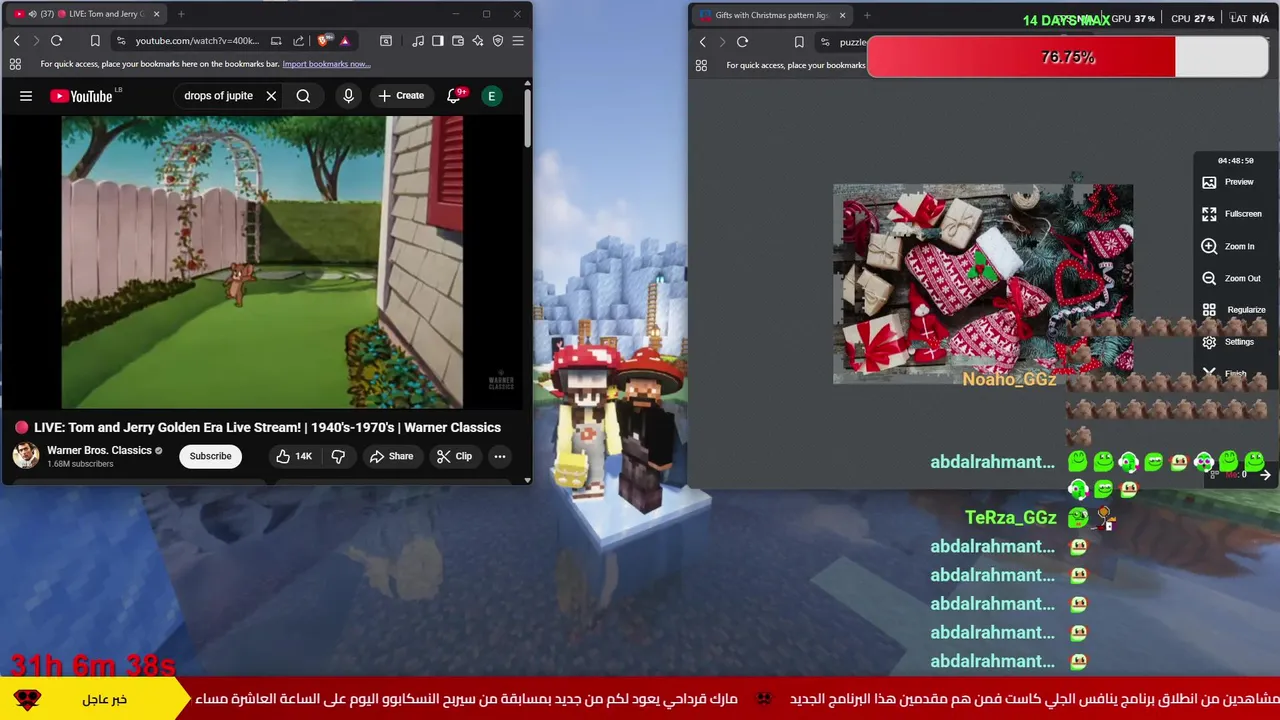Click the YouTube page scrollbar
Viewport: 1280px width, 720px height.
[x=527, y=120]
